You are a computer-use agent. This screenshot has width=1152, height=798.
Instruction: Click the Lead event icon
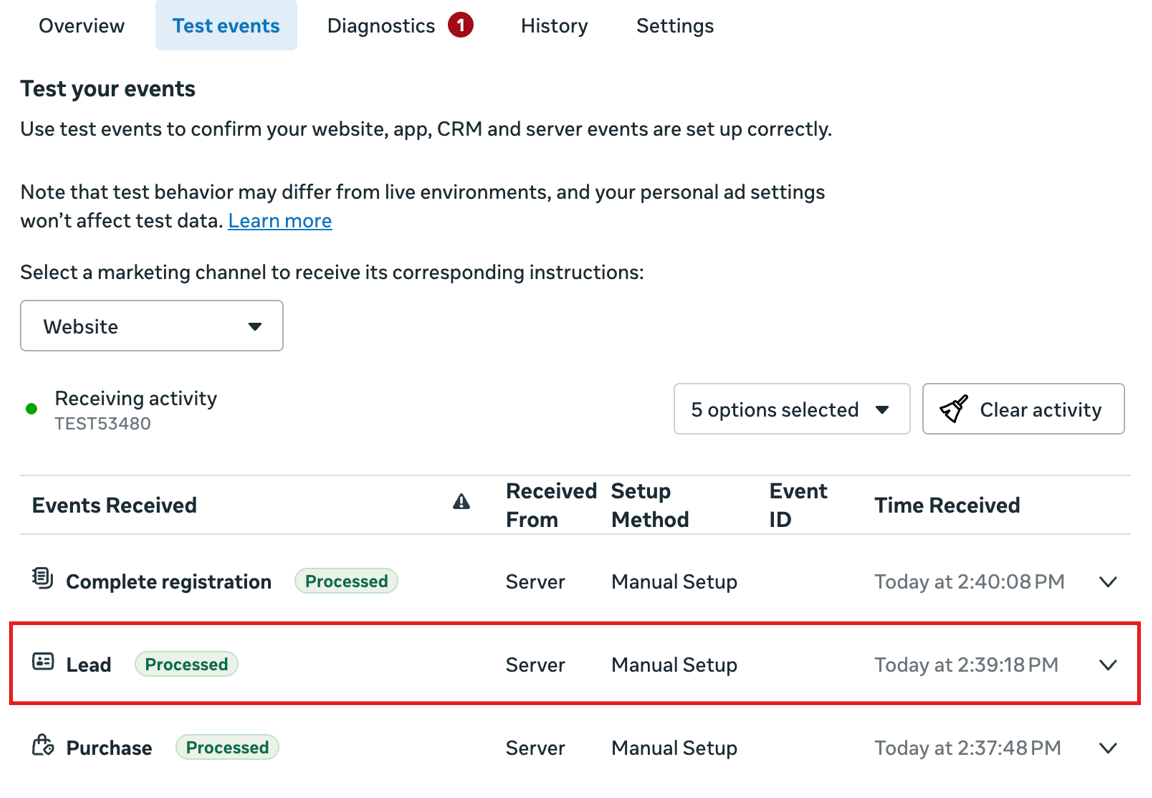tap(43, 662)
